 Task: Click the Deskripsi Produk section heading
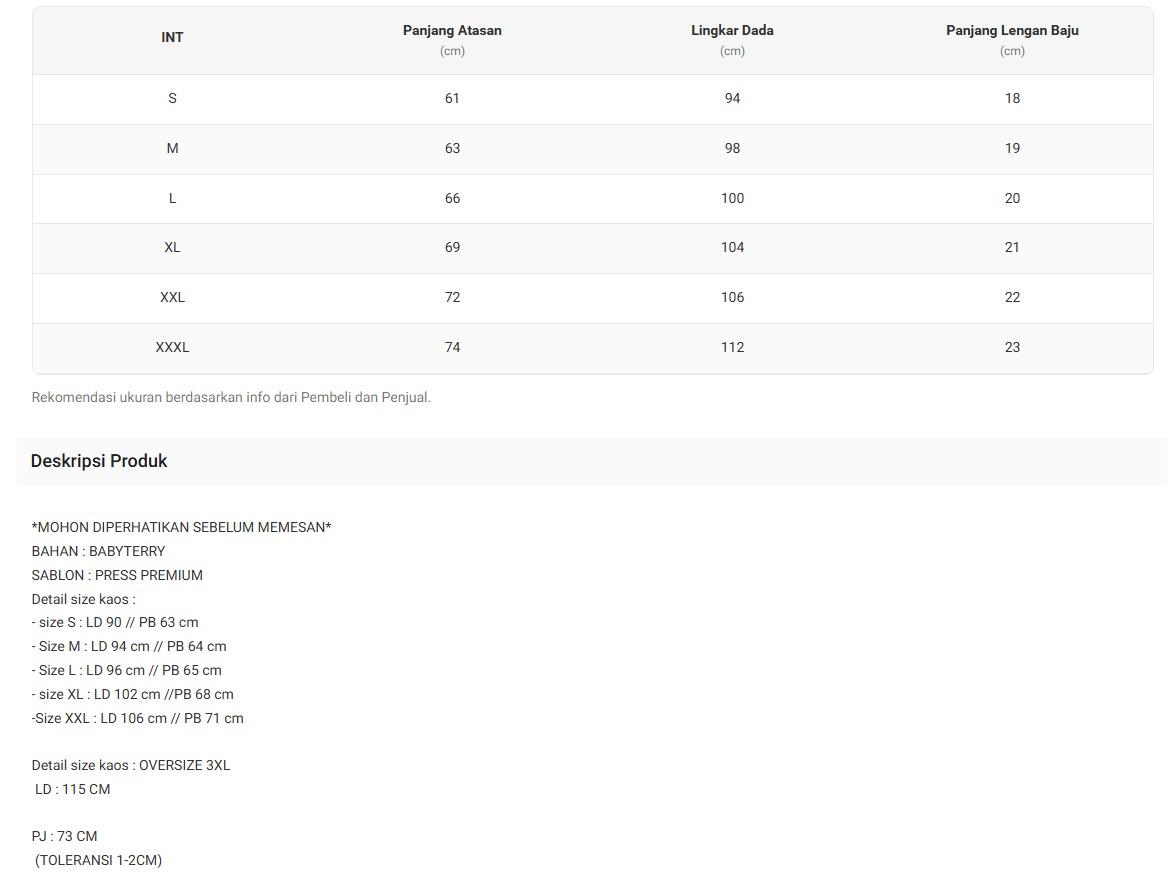click(99, 461)
